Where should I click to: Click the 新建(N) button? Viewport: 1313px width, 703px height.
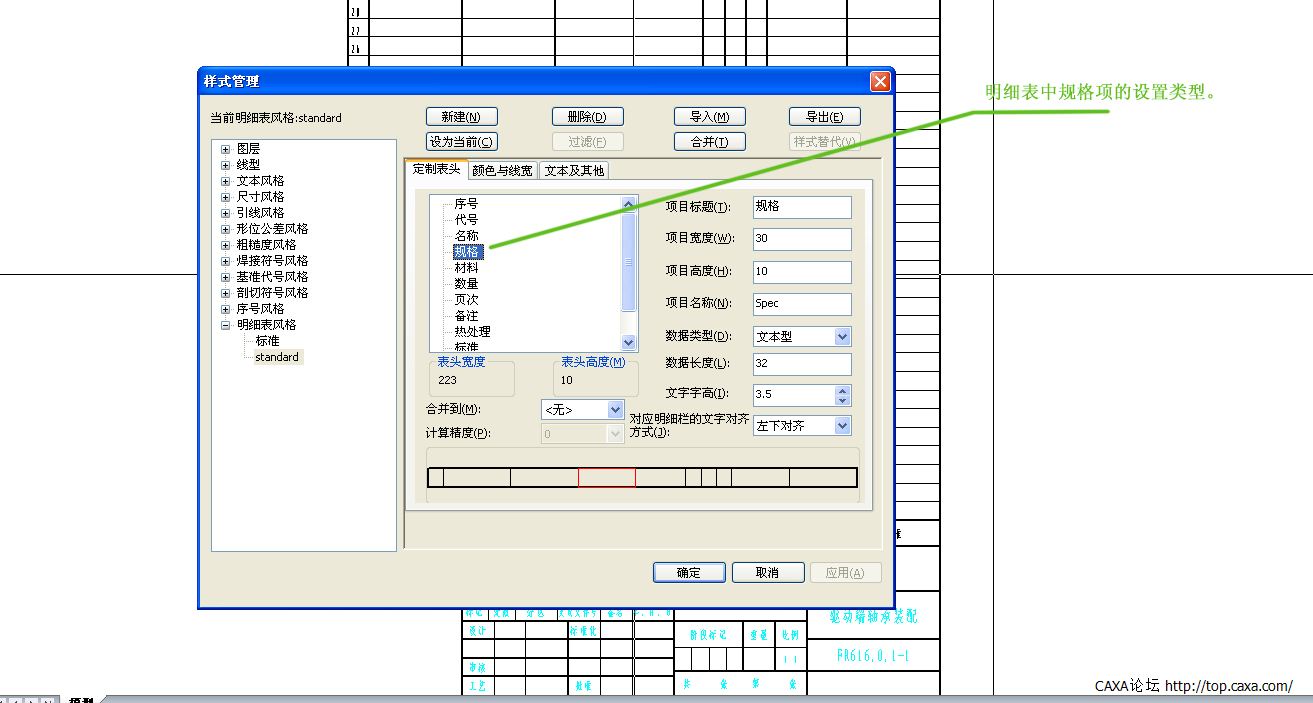click(x=461, y=117)
